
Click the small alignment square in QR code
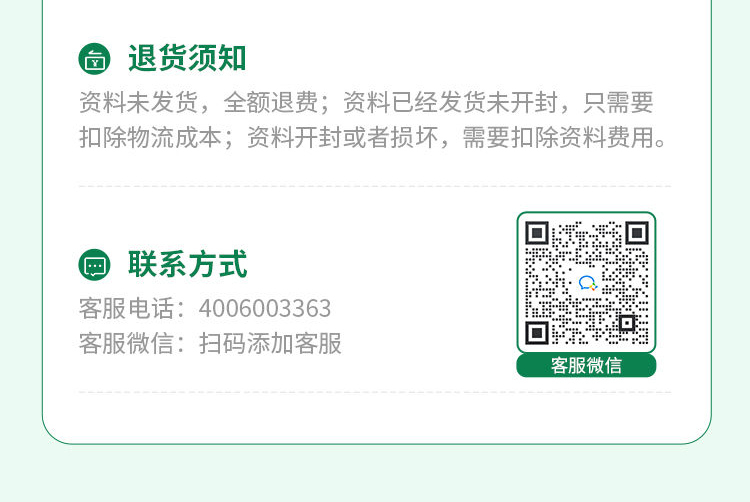(x=627, y=323)
